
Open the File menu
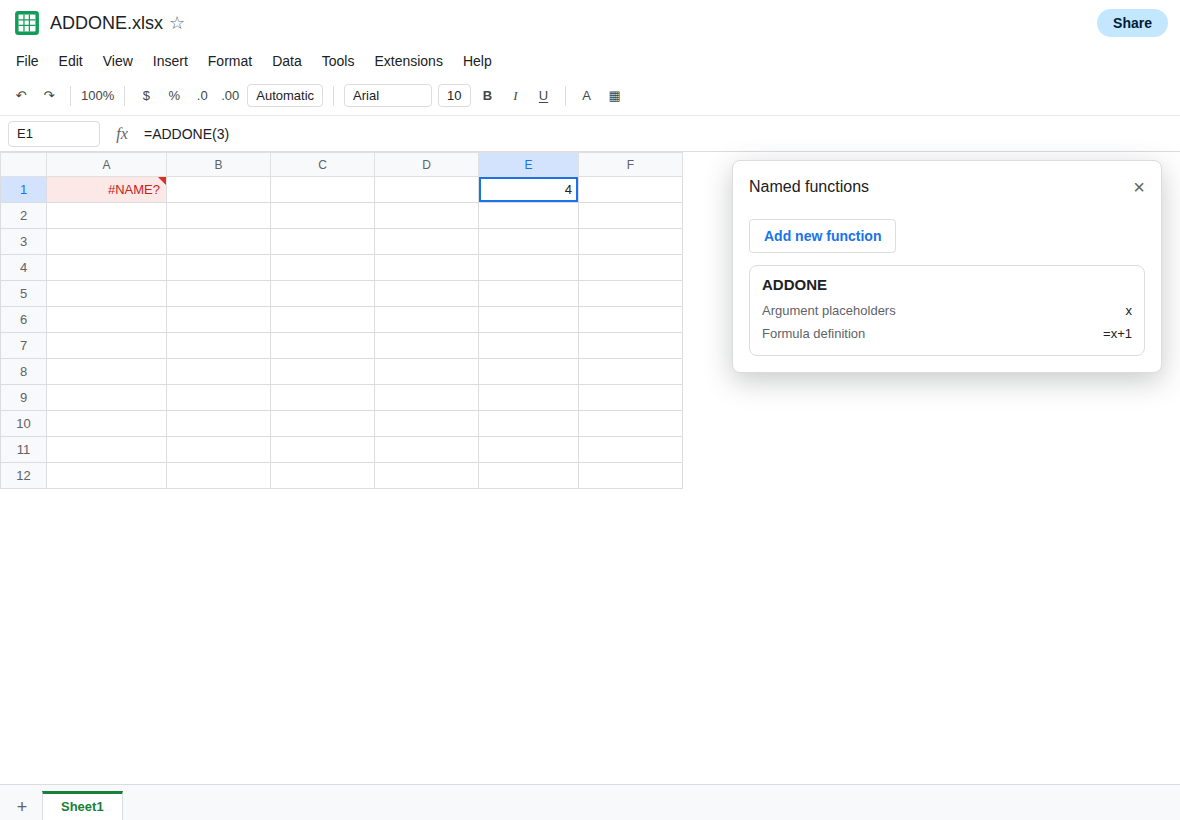(x=27, y=61)
